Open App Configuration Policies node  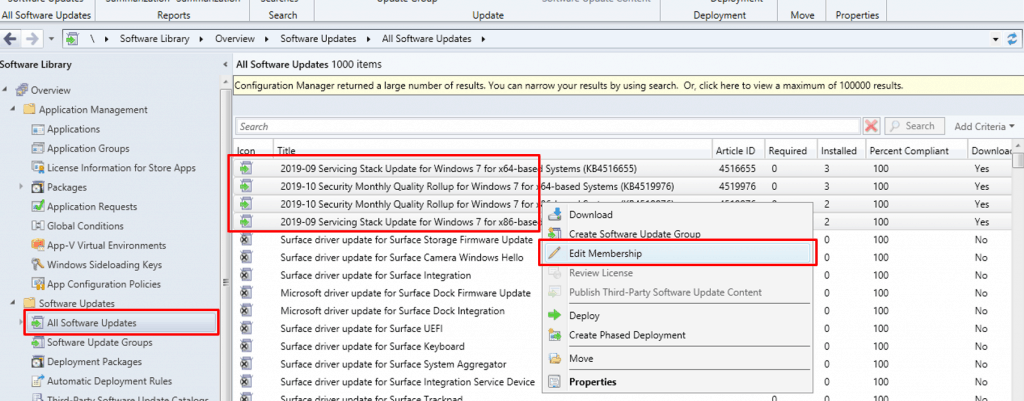click(104, 284)
